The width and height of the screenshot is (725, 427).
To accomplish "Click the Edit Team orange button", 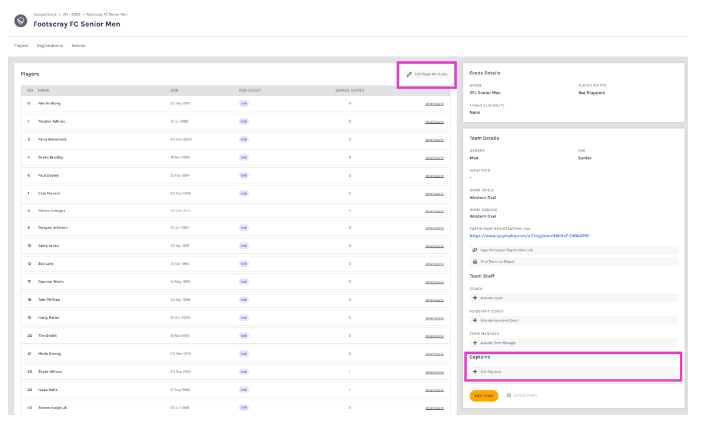I will pos(484,396).
